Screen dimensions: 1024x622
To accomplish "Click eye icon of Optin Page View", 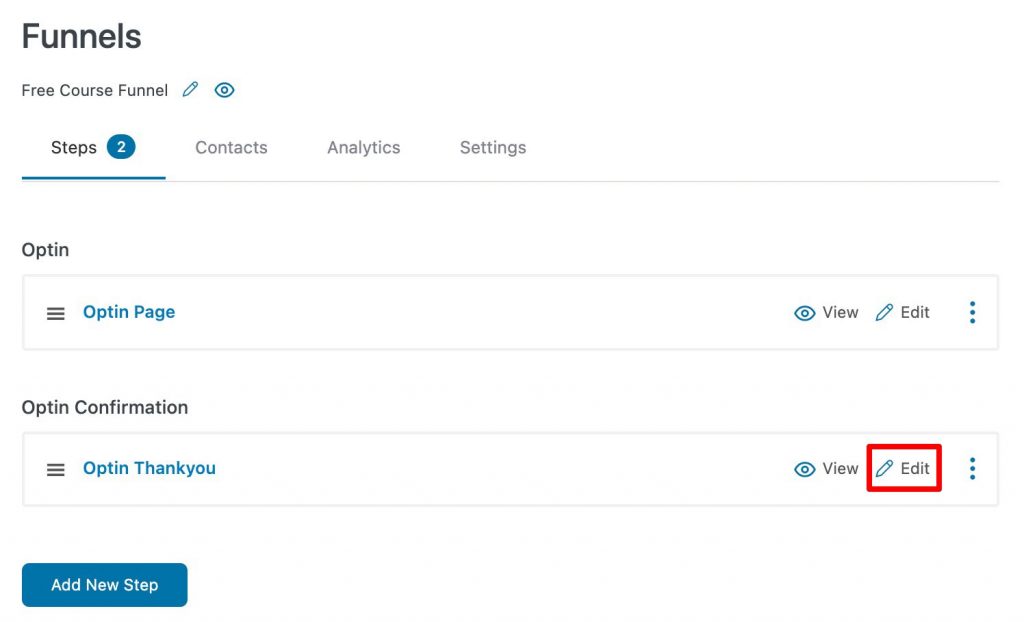I will click(805, 314).
